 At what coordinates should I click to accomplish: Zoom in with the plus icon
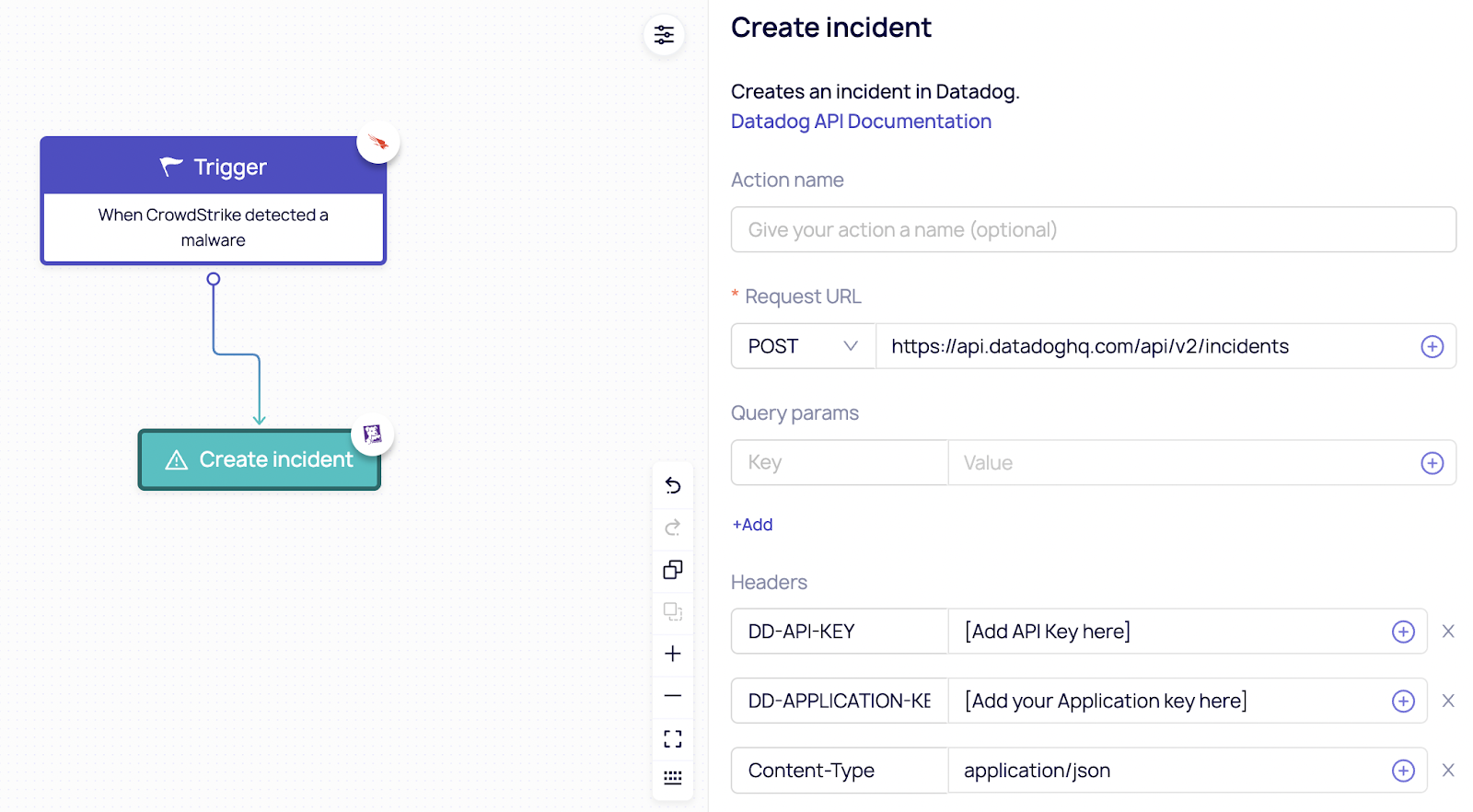coord(673,654)
